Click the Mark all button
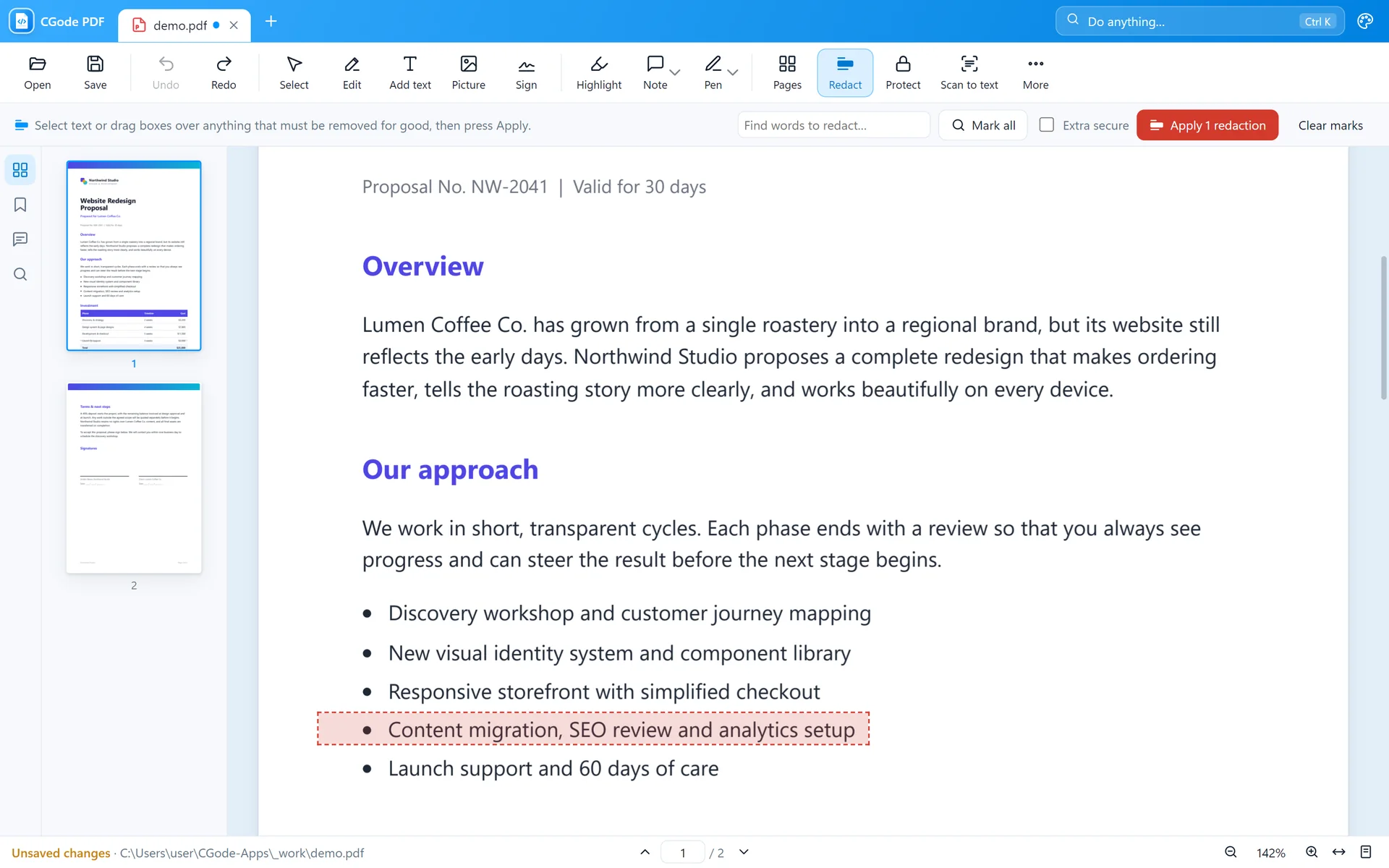 point(983,125)
